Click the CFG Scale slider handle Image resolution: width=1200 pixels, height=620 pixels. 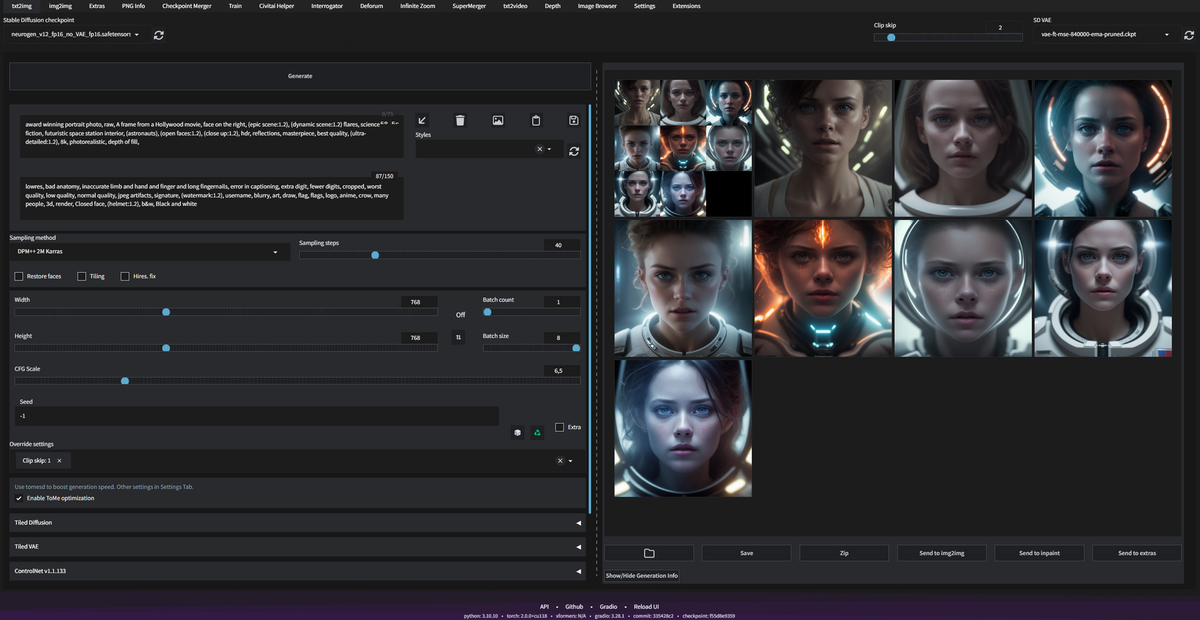(125, 381)
